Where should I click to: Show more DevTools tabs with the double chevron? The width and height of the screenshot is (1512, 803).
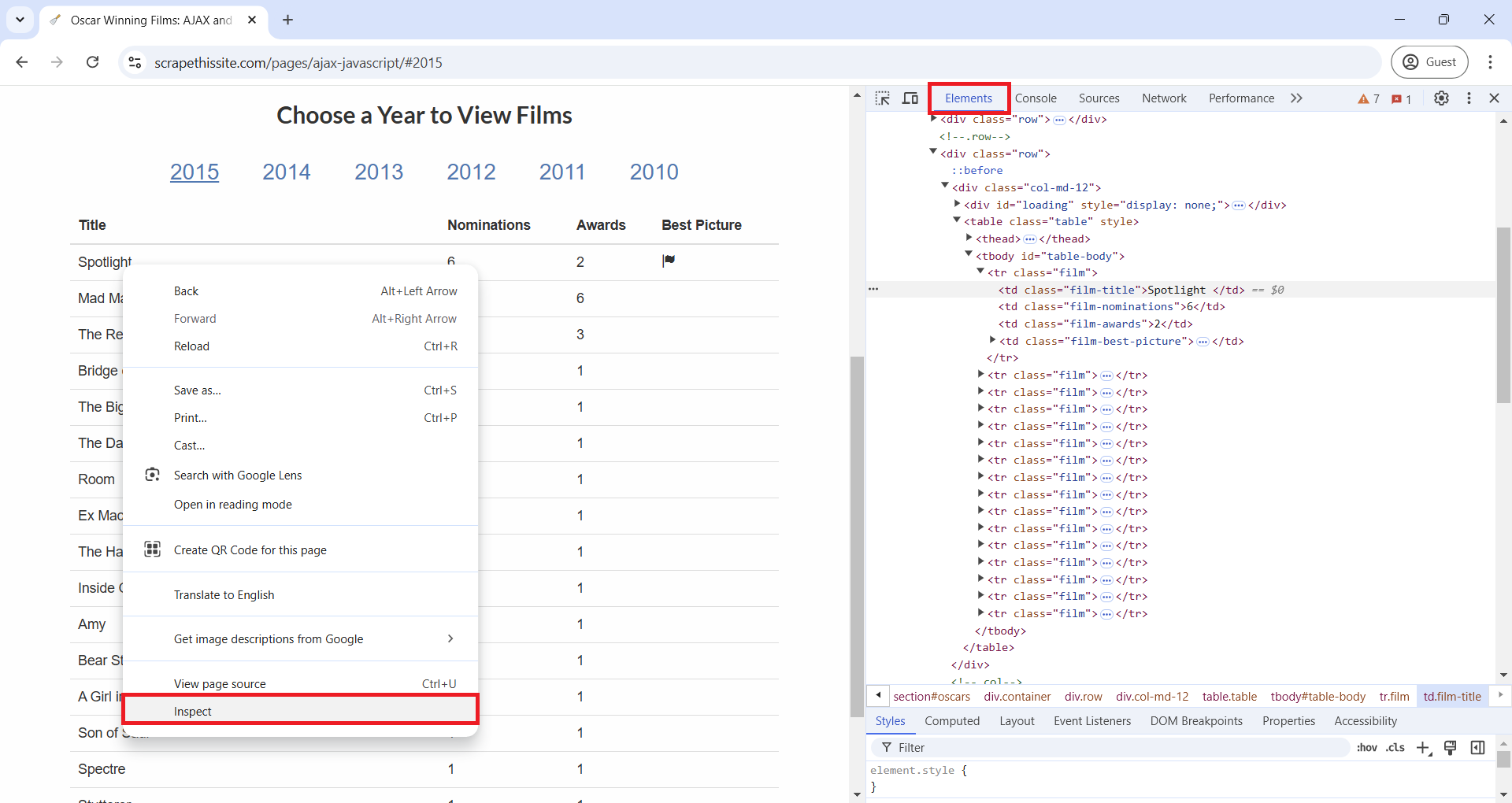pos(1296,98)
